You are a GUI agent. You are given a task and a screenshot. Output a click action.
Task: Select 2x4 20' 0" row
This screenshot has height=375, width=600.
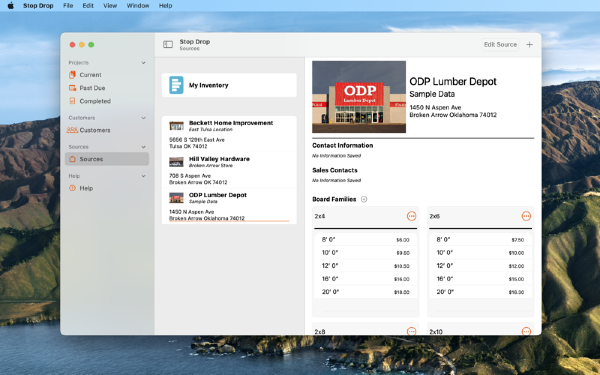pyautogui.click(x=365, y=292)
